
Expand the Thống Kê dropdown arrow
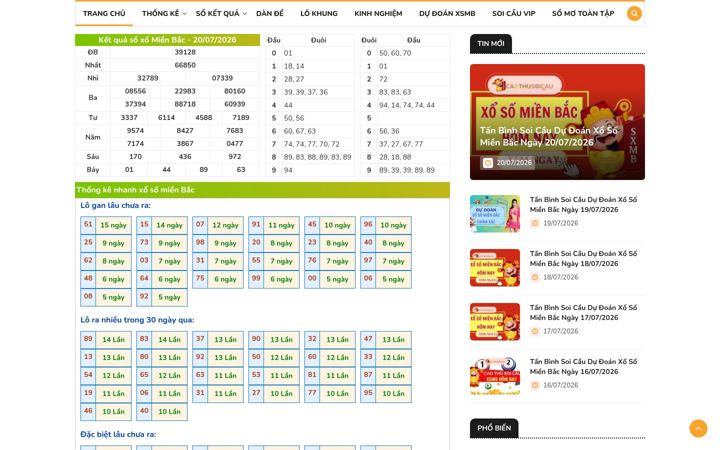[x=184, y=14]
